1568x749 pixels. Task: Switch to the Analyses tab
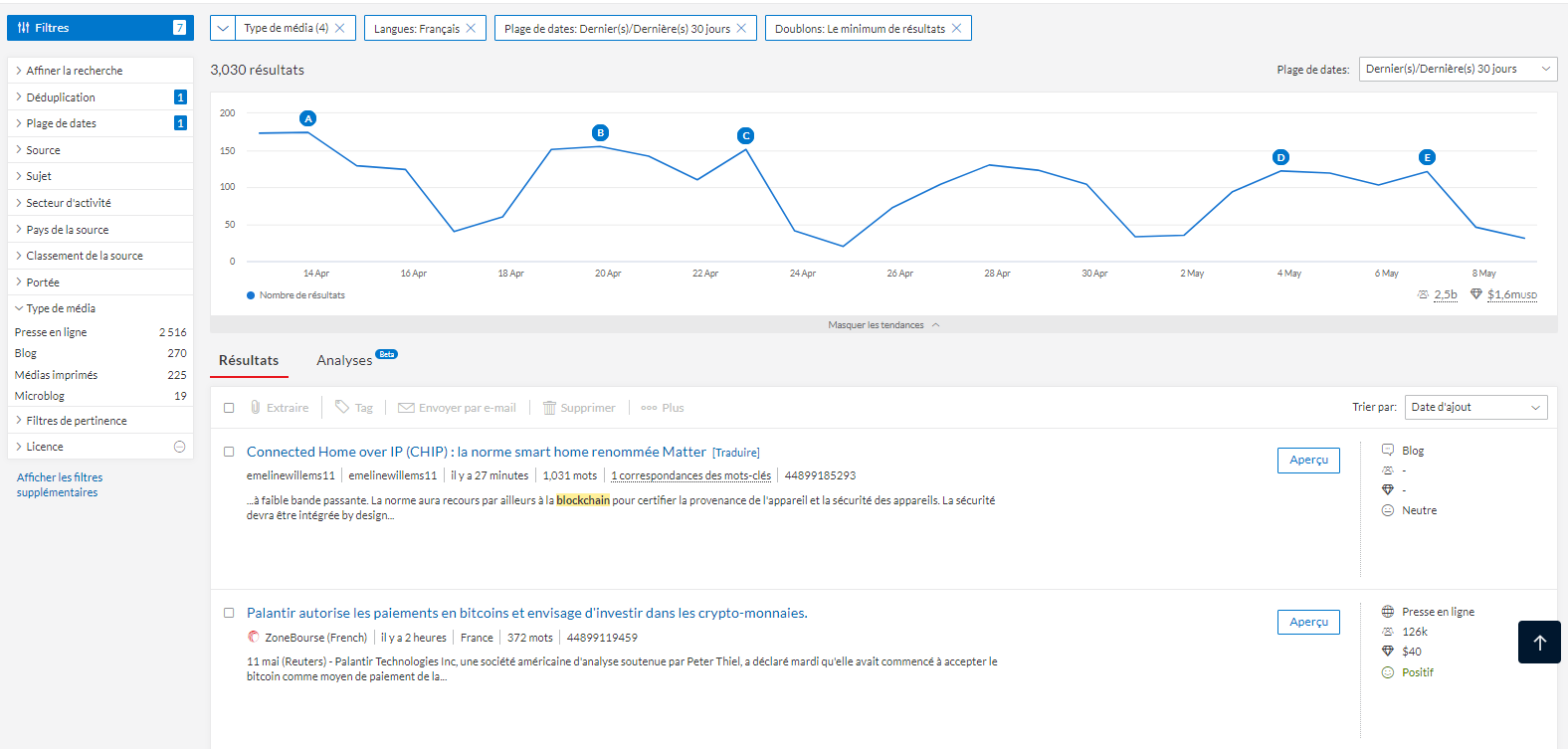coord(344,360)
